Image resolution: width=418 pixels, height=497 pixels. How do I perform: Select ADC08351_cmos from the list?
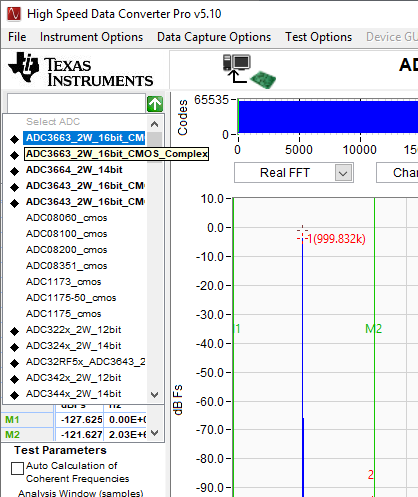[x=67, y=266]
